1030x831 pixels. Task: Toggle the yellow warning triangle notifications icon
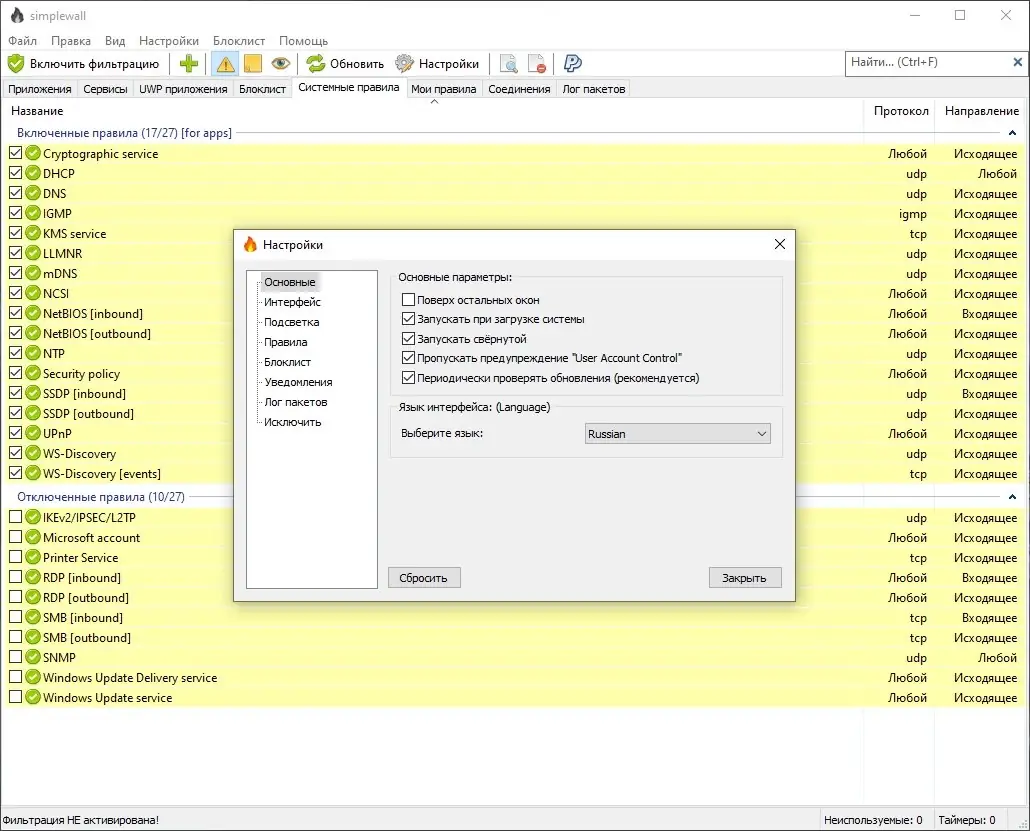[225, 64]
